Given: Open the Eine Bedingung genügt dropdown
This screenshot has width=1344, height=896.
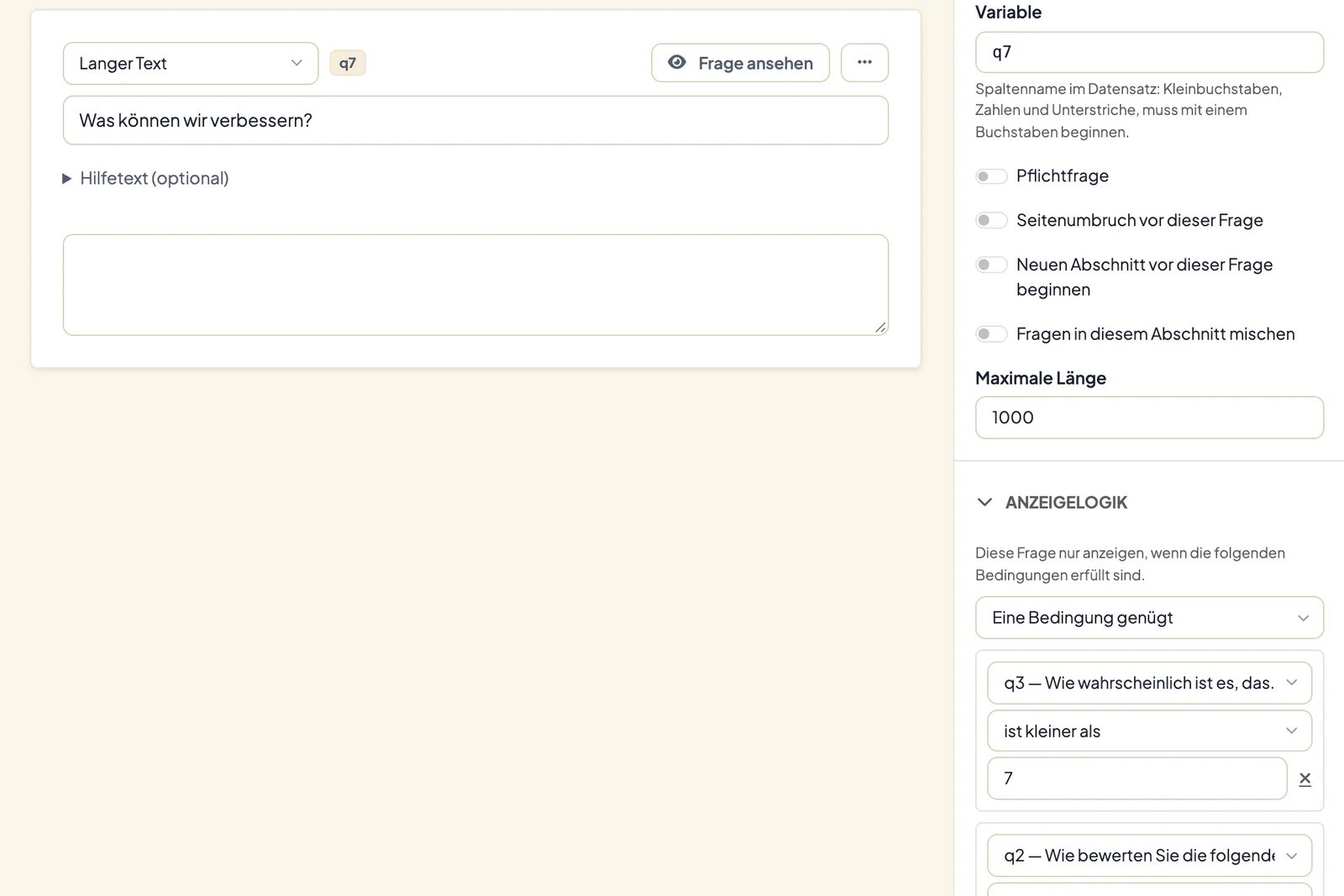Looking at the screenshot, I should tap(1149, 618).
